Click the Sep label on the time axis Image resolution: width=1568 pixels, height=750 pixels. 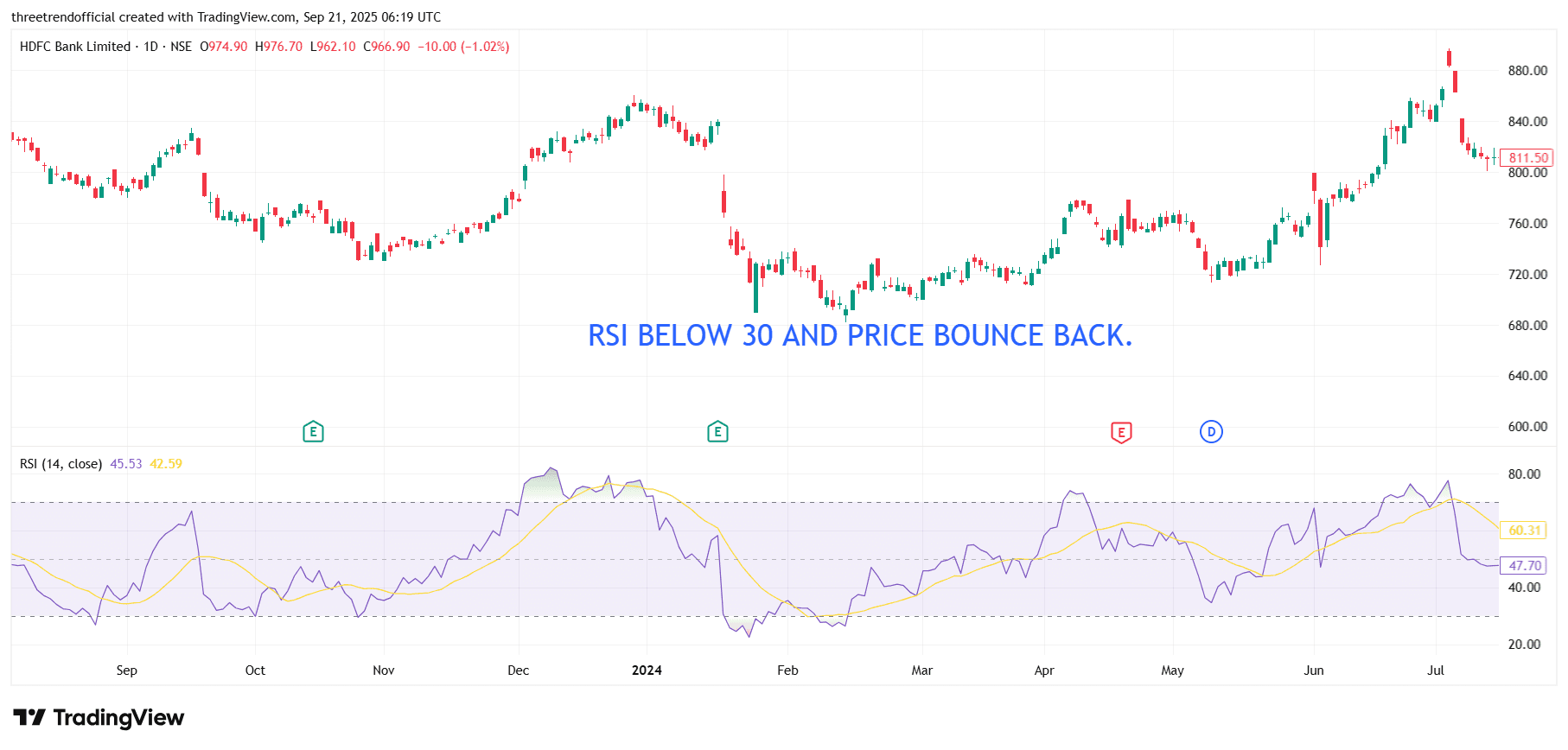pos(127,671)
